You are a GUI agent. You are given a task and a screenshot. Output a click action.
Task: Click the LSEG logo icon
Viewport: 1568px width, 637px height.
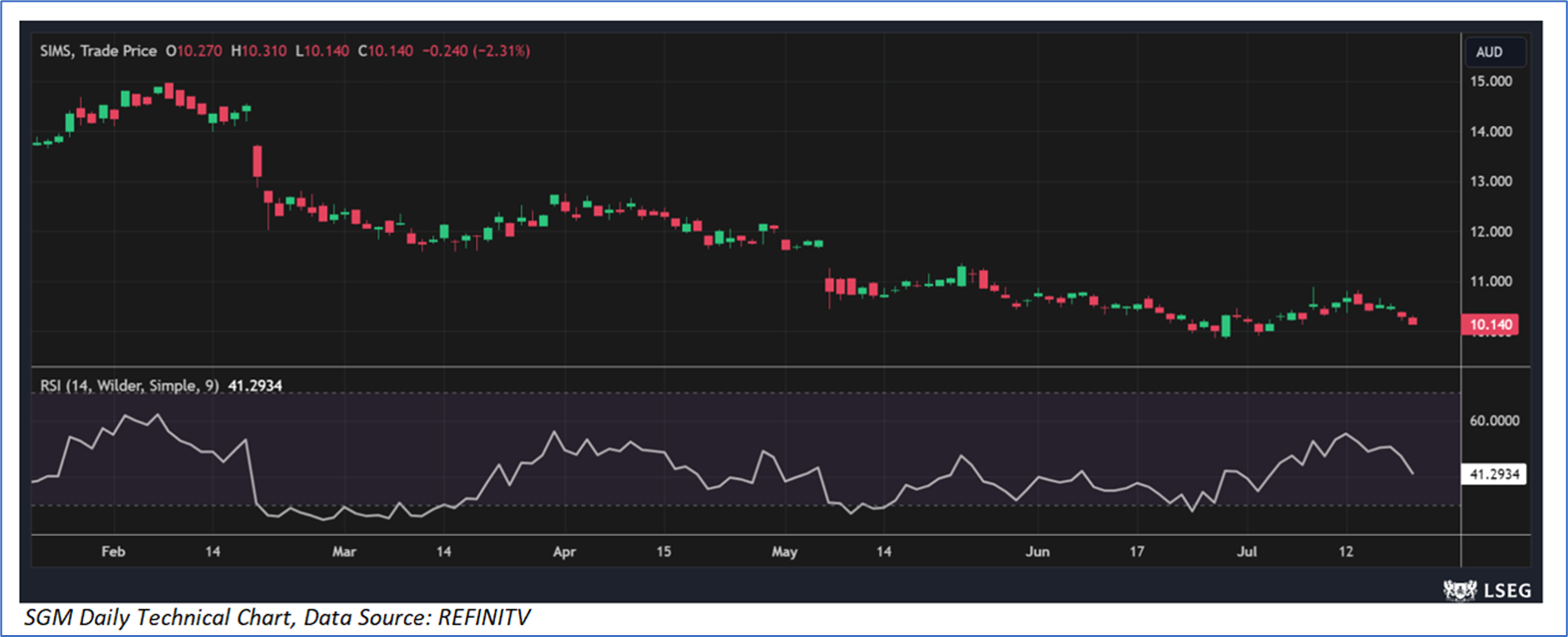point(1460,591)
